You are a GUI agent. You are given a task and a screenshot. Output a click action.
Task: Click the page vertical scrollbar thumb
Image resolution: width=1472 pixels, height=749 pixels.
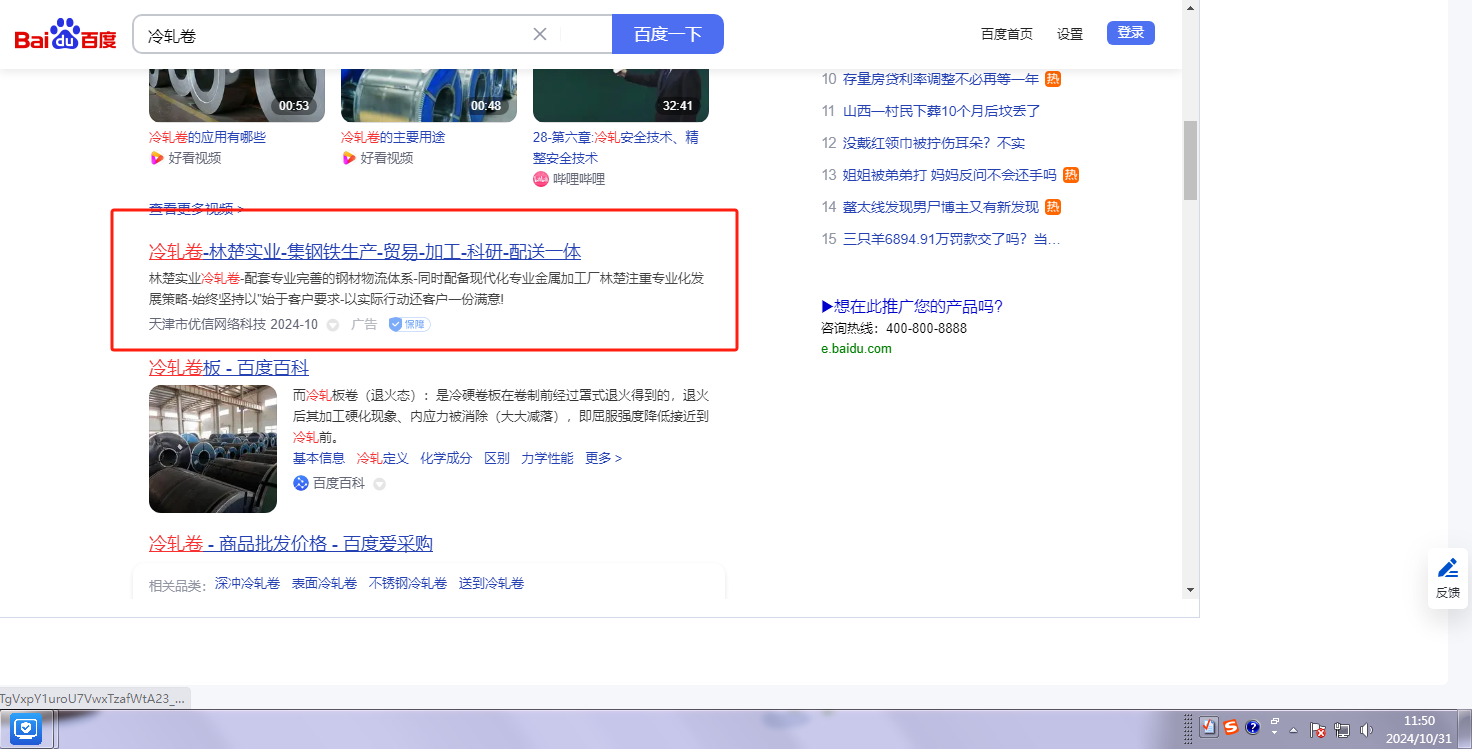[x=1190, y=161]
